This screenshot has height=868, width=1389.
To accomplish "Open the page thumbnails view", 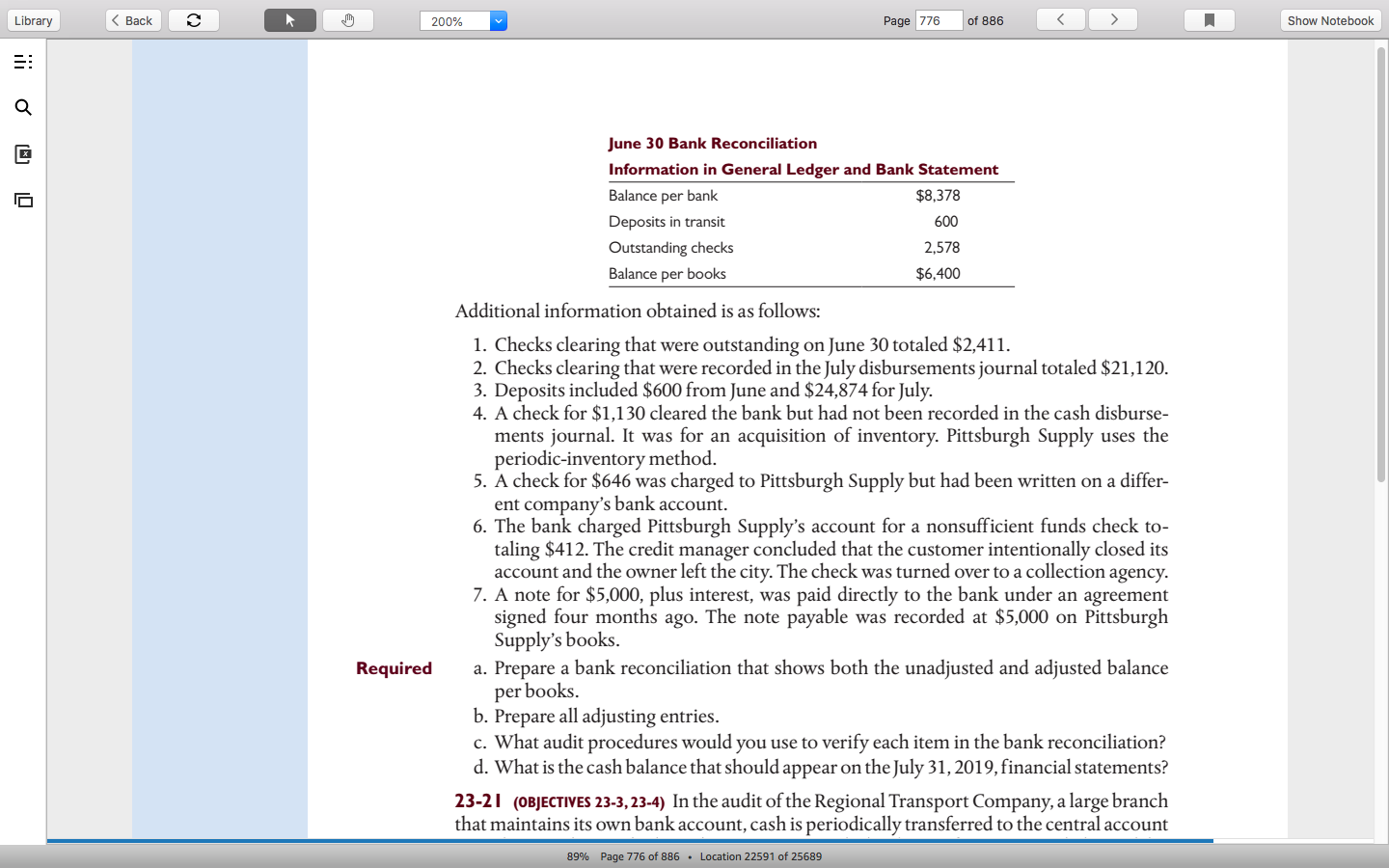I will (x=23, y=201).
